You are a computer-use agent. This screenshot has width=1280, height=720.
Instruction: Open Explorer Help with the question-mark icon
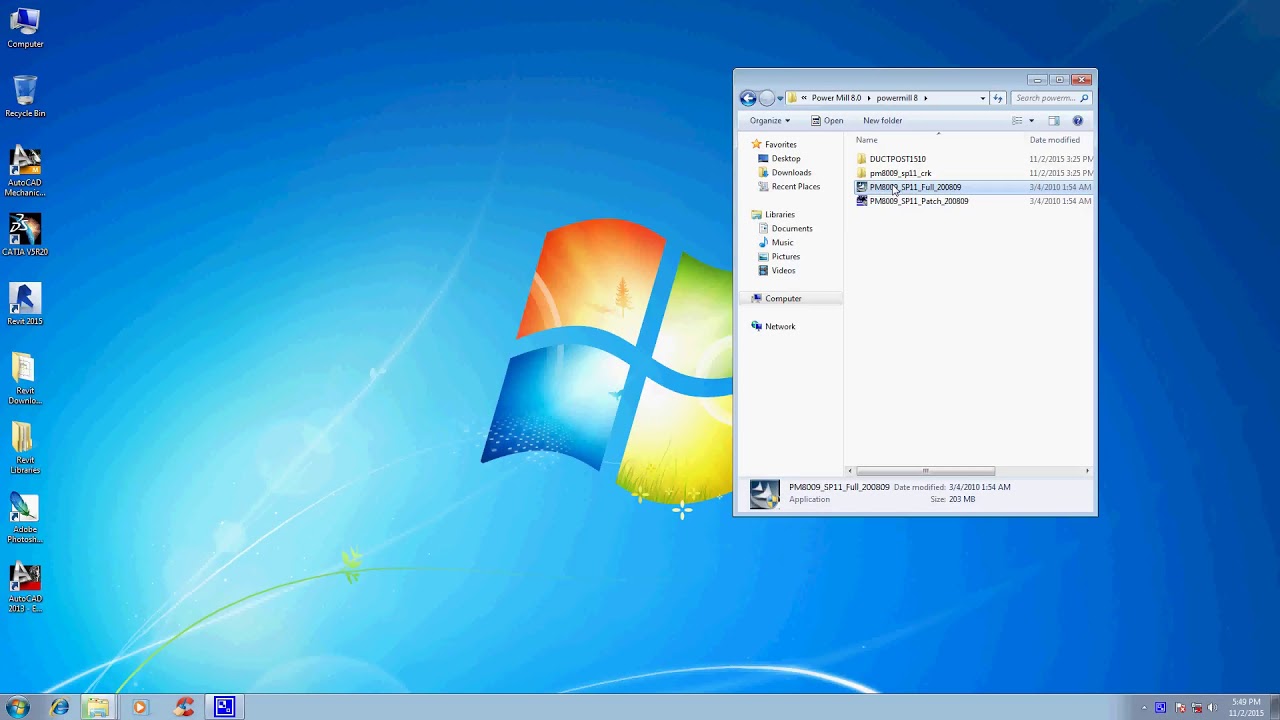pos(1077,121)
